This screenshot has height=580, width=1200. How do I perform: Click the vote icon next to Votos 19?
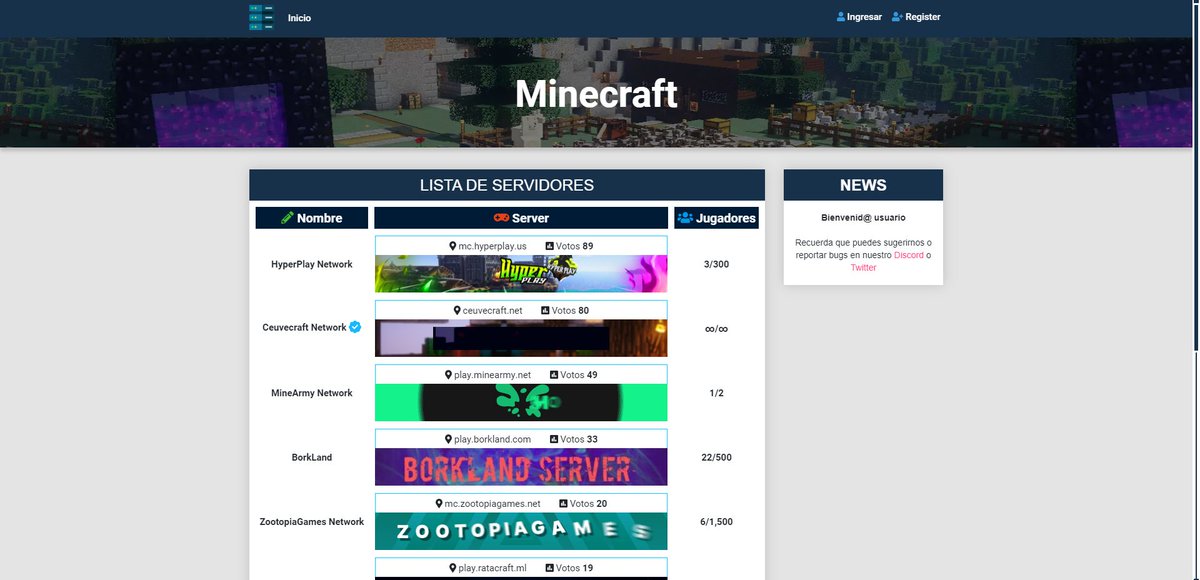click(550, 568)
